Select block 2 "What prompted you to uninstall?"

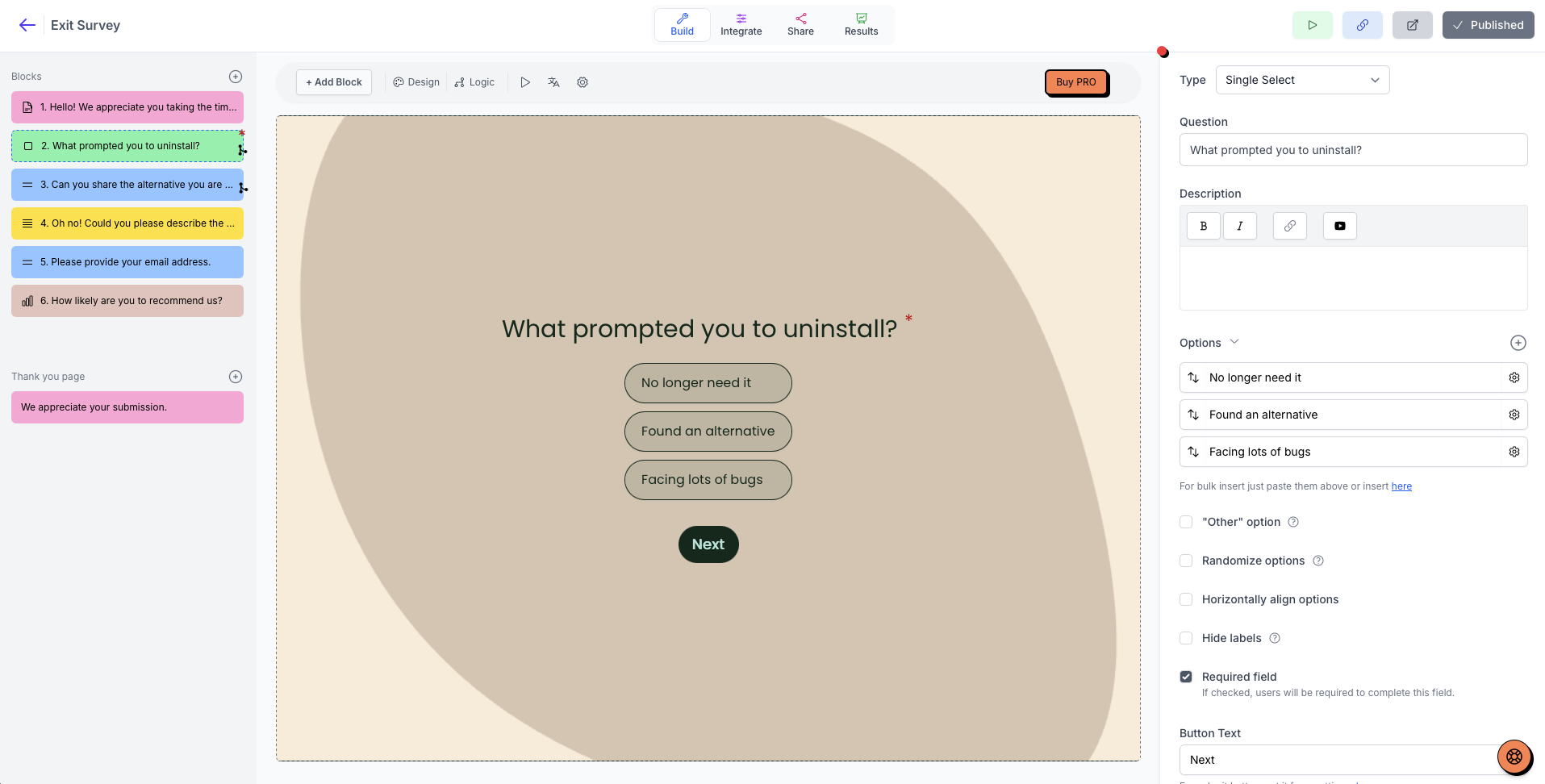pos(127,146)
